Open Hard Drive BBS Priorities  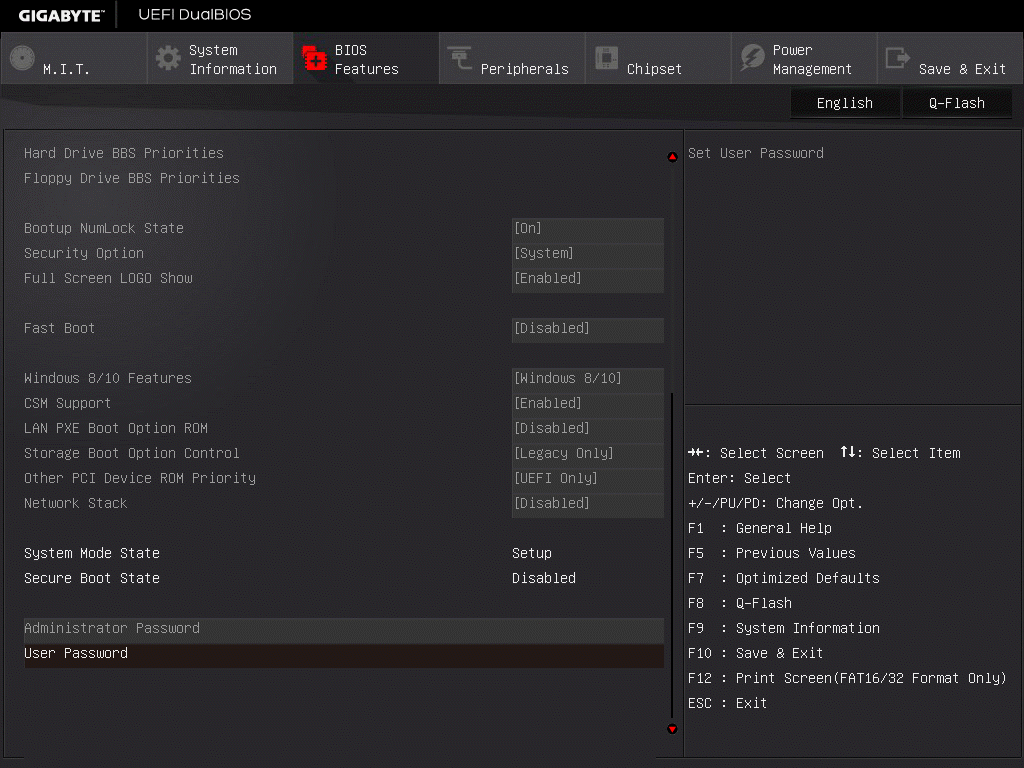coord(123,153)
